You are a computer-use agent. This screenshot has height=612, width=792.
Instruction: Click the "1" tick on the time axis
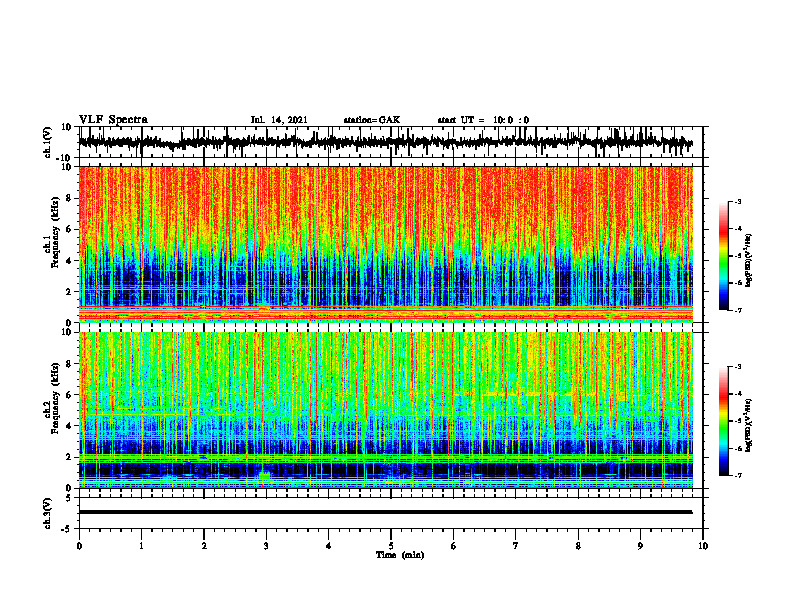coord(141,546)
